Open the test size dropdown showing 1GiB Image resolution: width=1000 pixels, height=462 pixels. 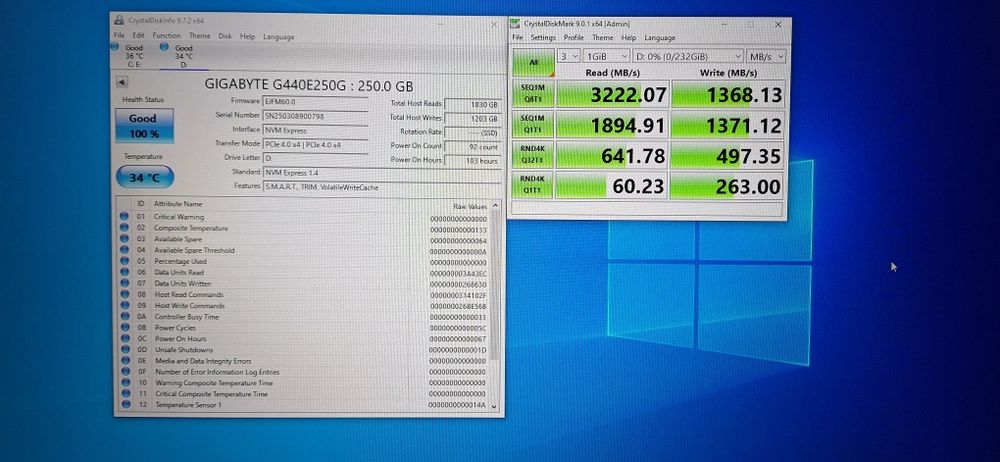(607, 56)
